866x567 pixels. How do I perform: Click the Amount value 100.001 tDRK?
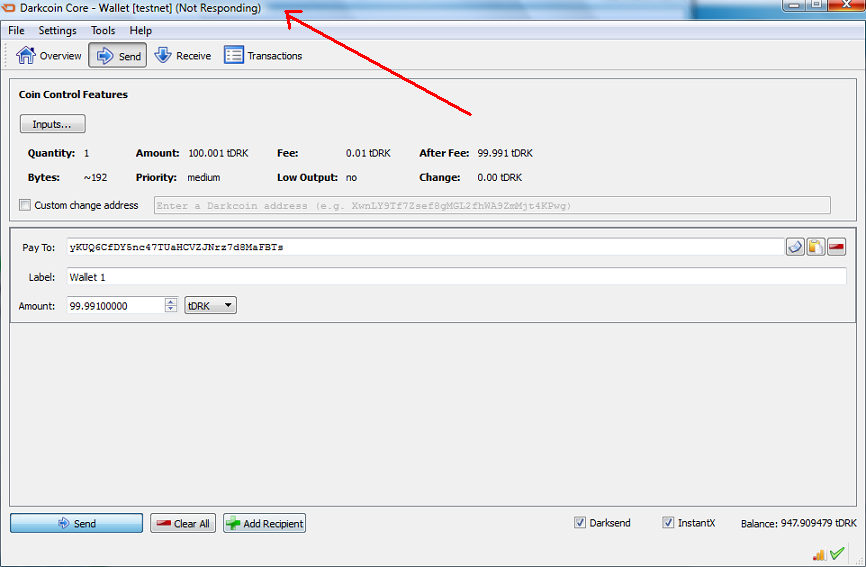[218, 153]
